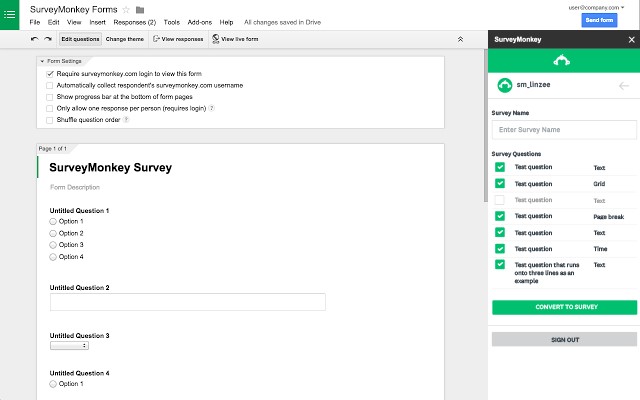Open help for Shuffle question order
The width and height of the screenshot is (640, 400).
[126, 120]
